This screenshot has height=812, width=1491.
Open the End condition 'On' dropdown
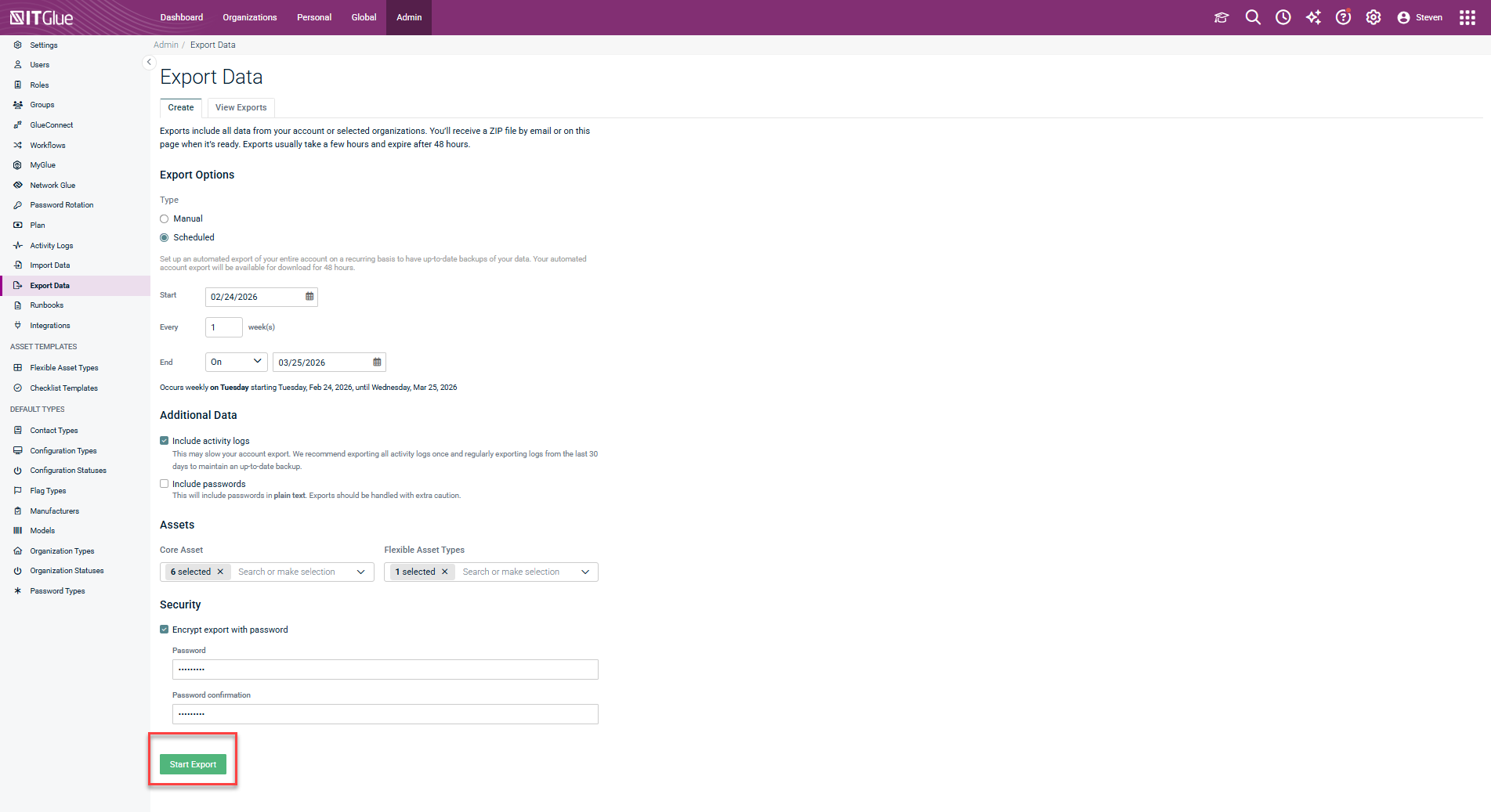coord(236,362)
